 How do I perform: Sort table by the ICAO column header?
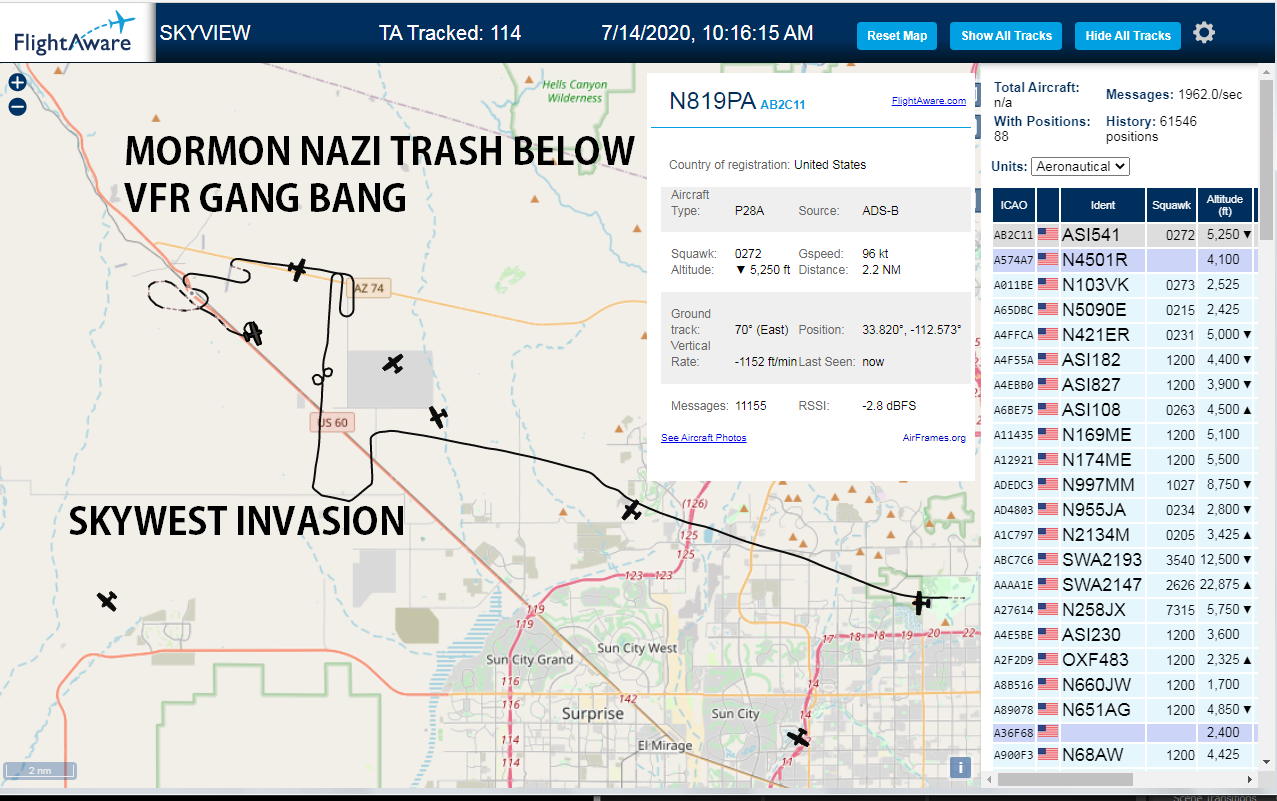click(x=1014, y=205)
